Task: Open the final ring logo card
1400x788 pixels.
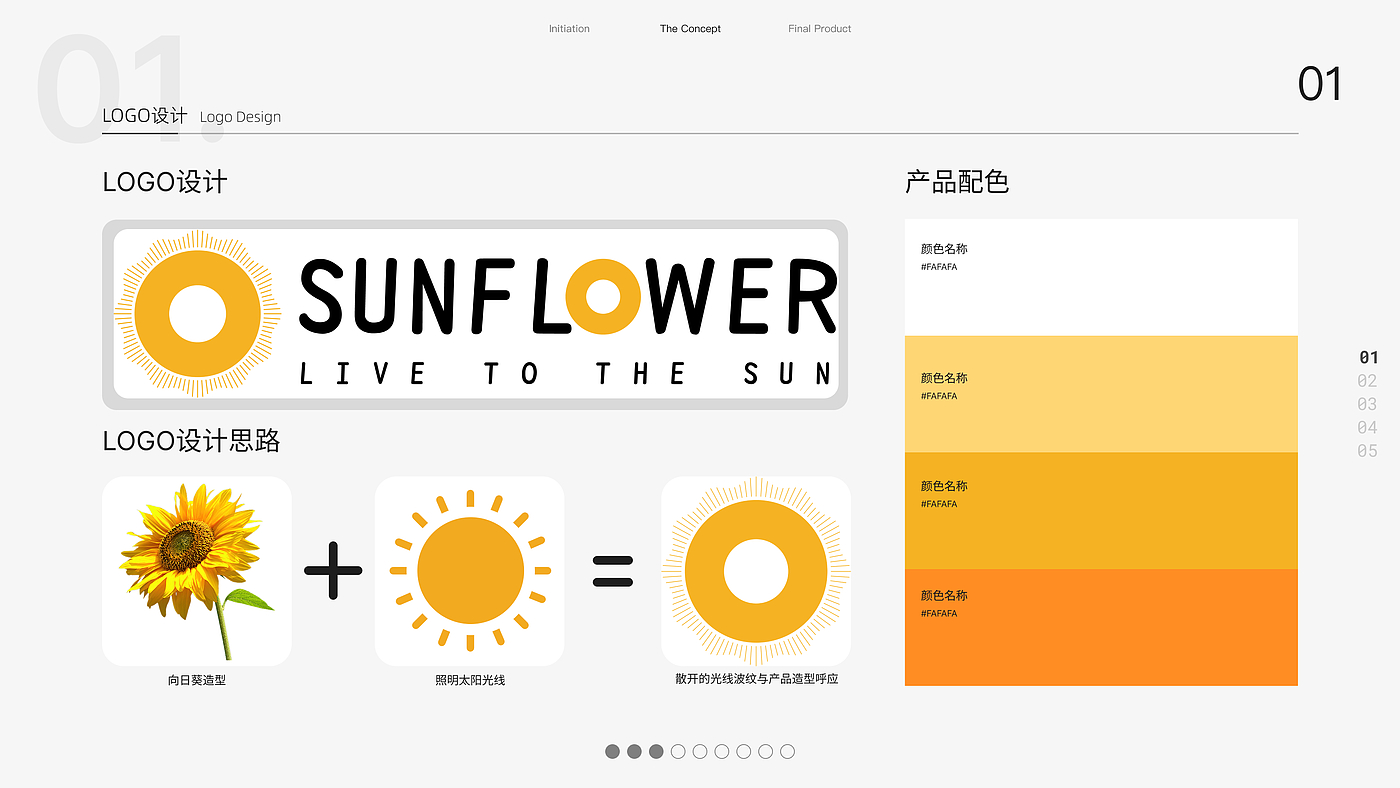Action: tap(756, 571)
